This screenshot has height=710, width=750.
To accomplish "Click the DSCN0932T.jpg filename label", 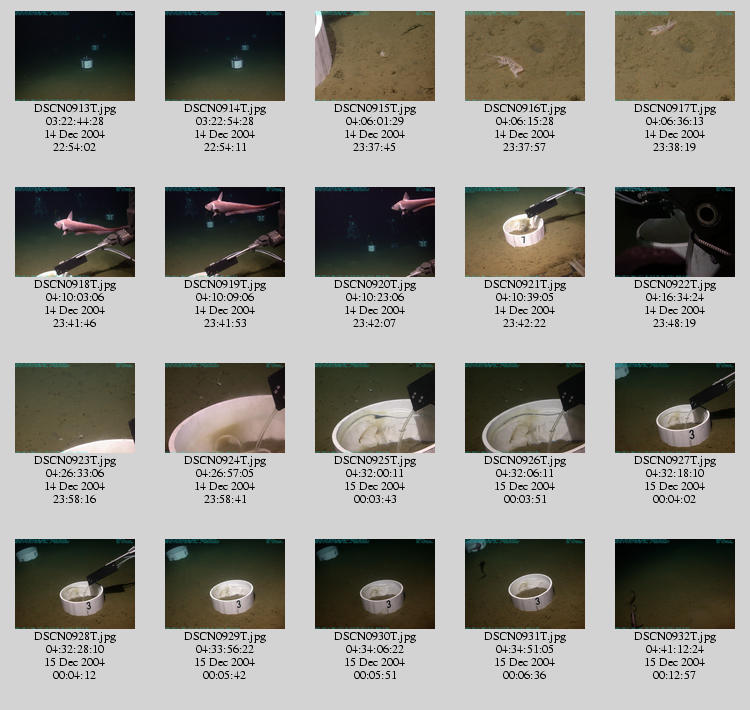I will click(675, 637).
